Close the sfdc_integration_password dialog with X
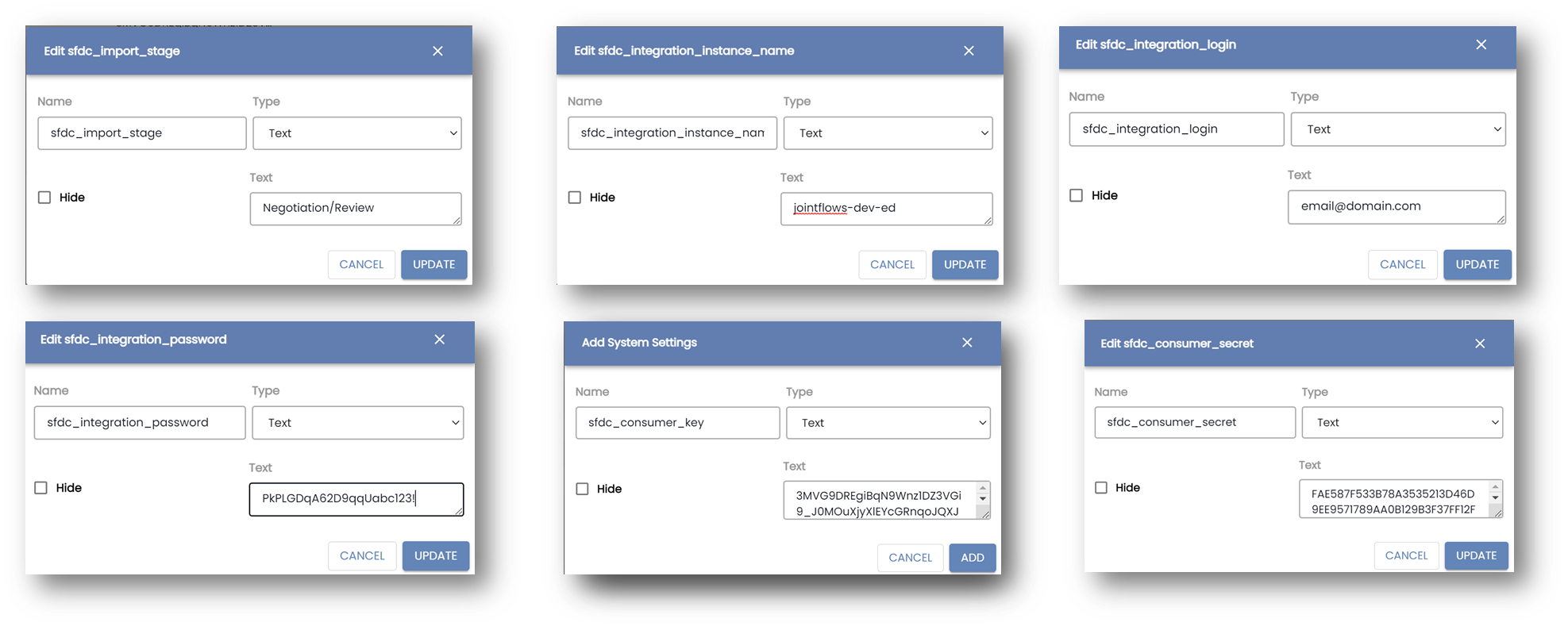Image resolution: width=1568 pixels, height=626 pixels. coord(439,339)
